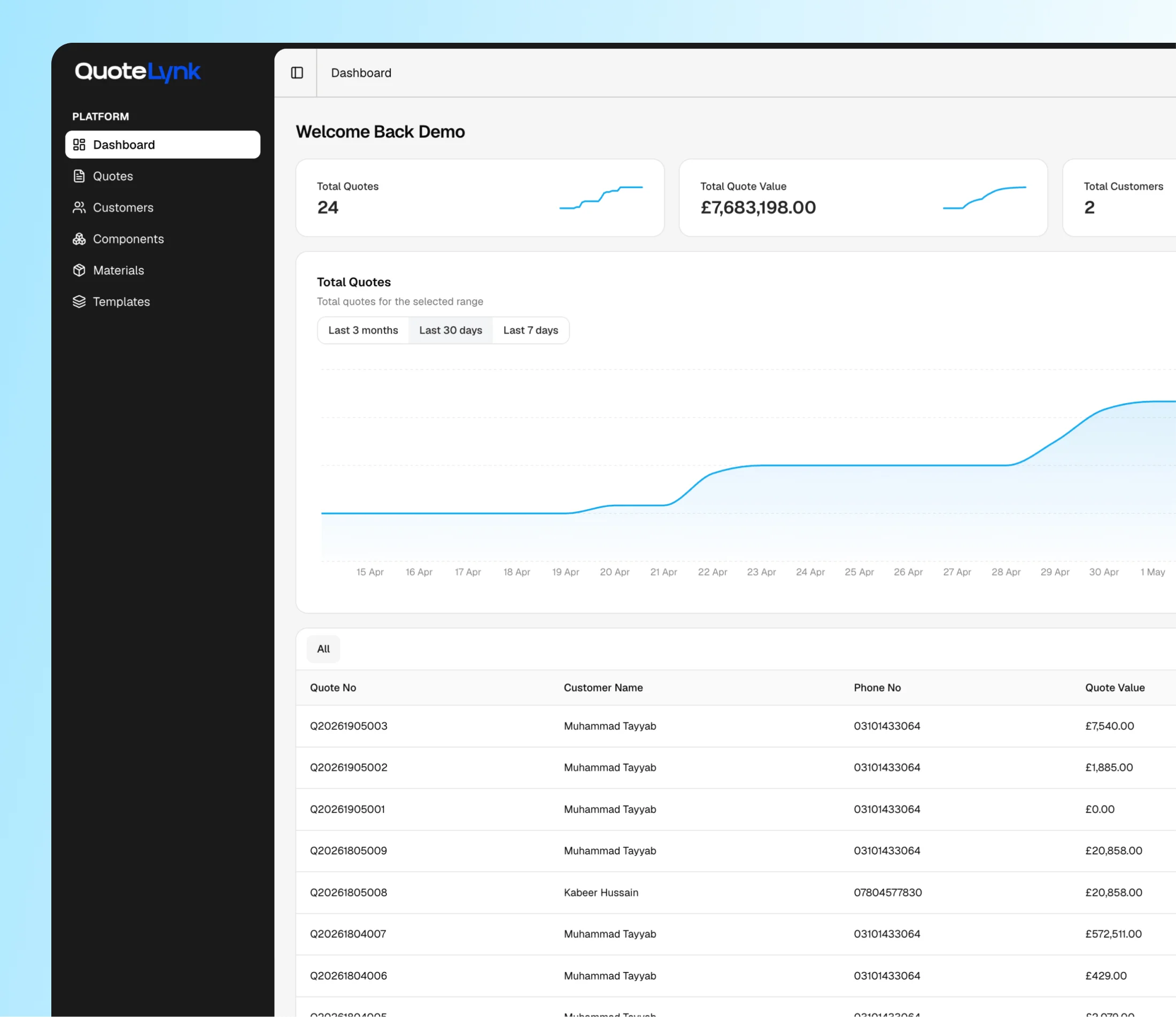1176x1017 pixels.
Task: Open quote Q20261905003
Action: pyautogui.click(x=349, y=726)
